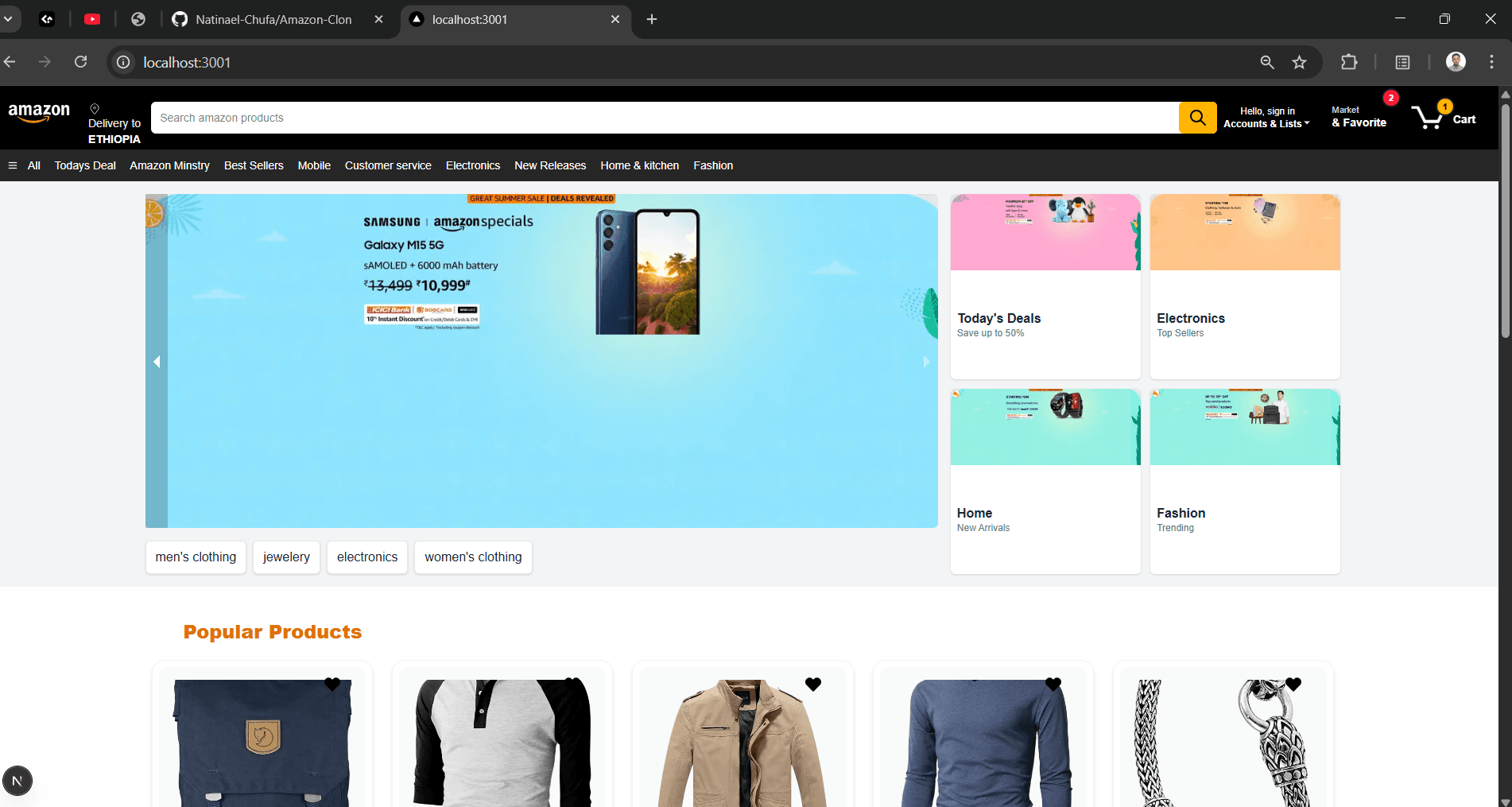Switch to the Natinael-Chufa GitHub tab
This screenshot has width=1512, height=807.
point(273,19)
